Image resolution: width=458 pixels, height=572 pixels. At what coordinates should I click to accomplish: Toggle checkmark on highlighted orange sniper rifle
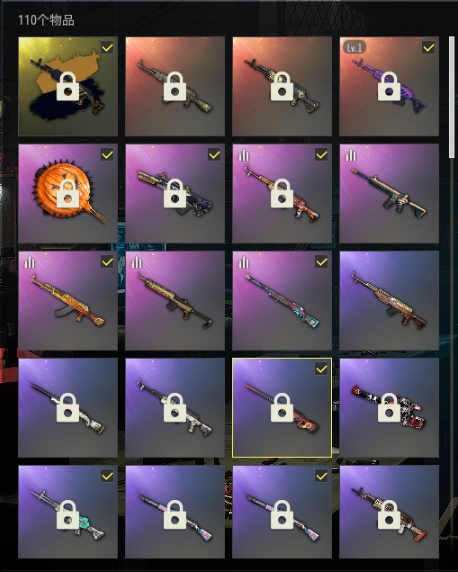coord(321,369)
